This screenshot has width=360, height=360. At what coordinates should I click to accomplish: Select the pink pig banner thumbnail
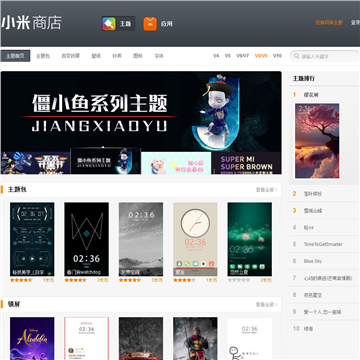coord(176,163)
